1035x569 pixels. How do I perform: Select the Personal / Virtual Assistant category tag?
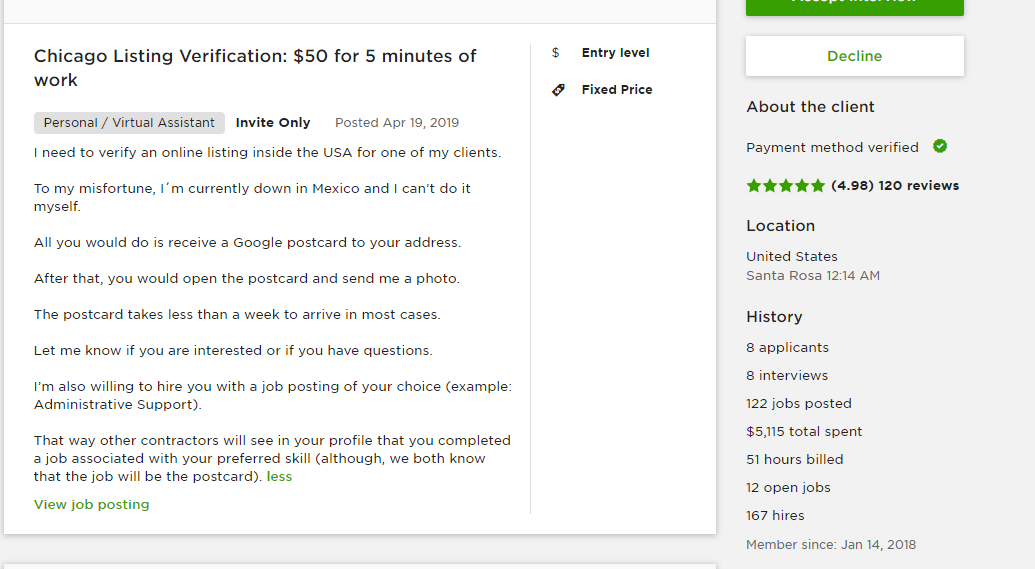pyautogui.click(x=129, y=123)
